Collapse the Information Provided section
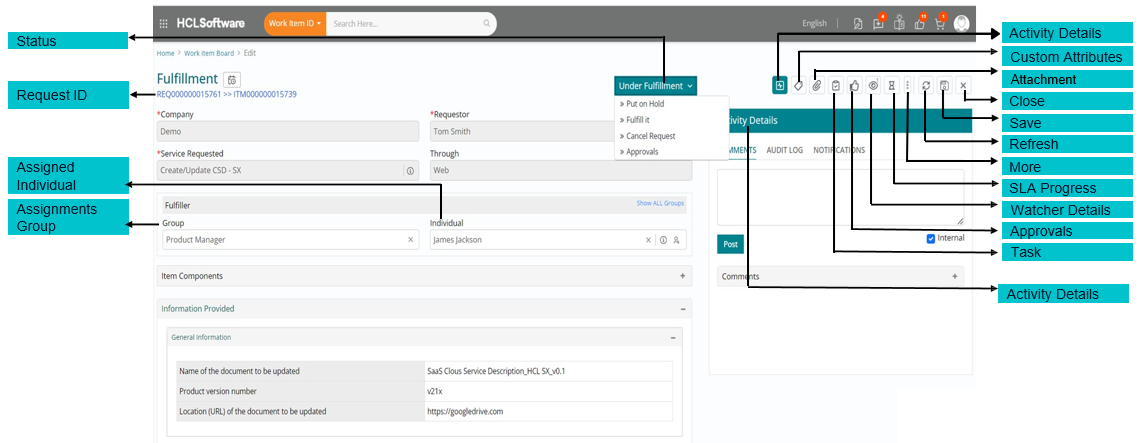 tap(683, 309)
